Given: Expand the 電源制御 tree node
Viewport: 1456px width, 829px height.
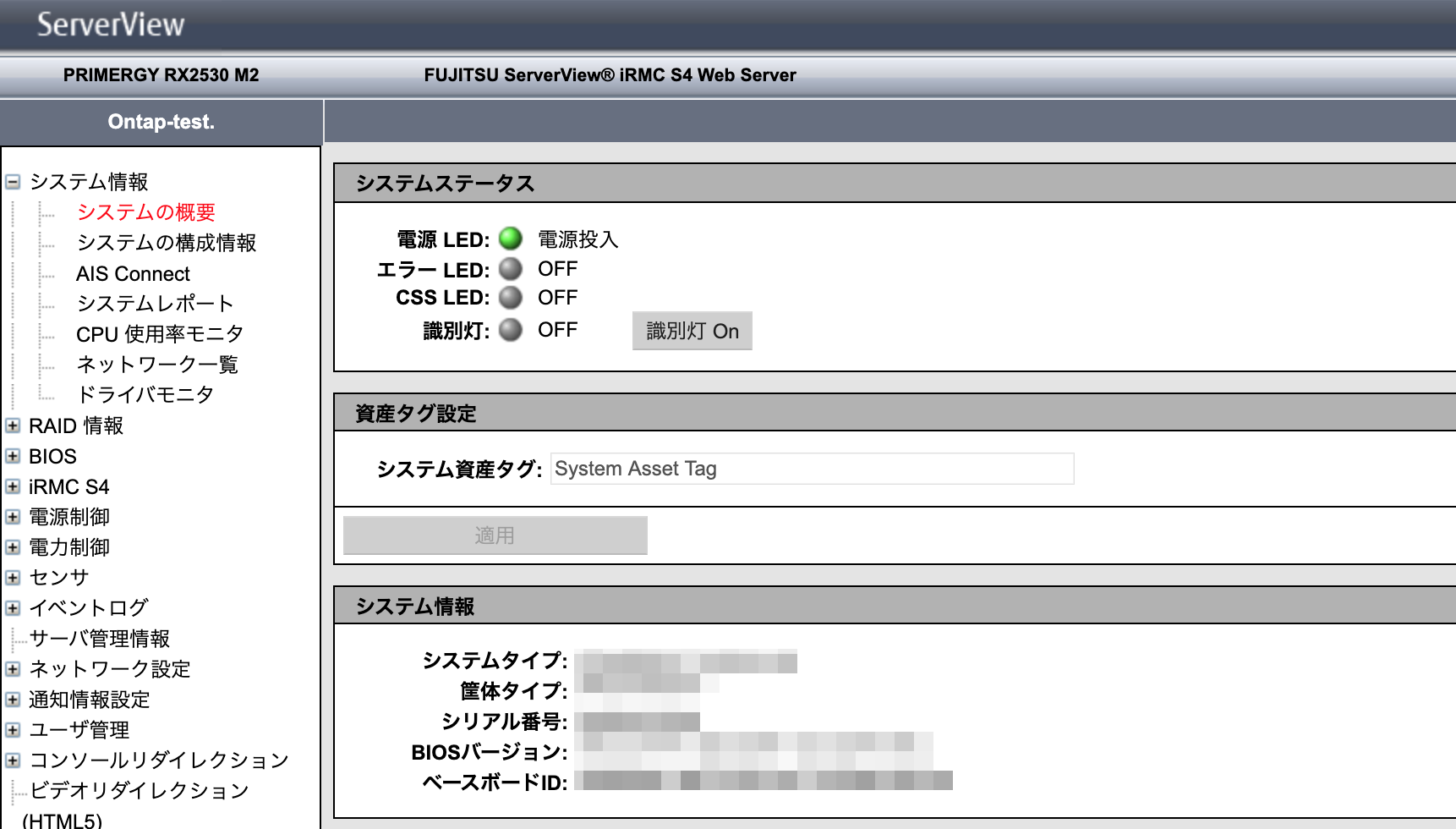Looking at the screenshot, I should [x=13, y=517].
